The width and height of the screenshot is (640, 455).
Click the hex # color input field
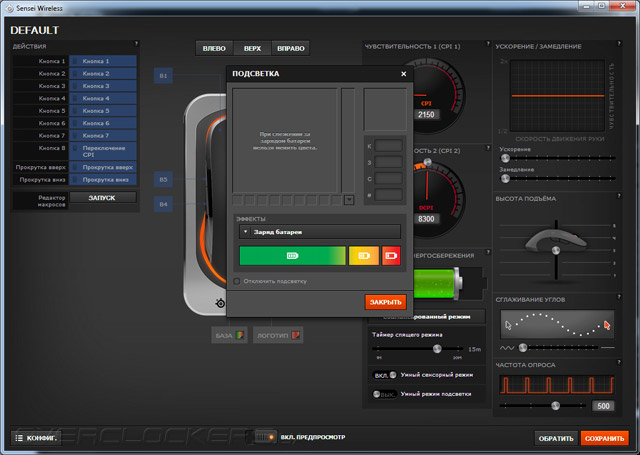(388, 195)
